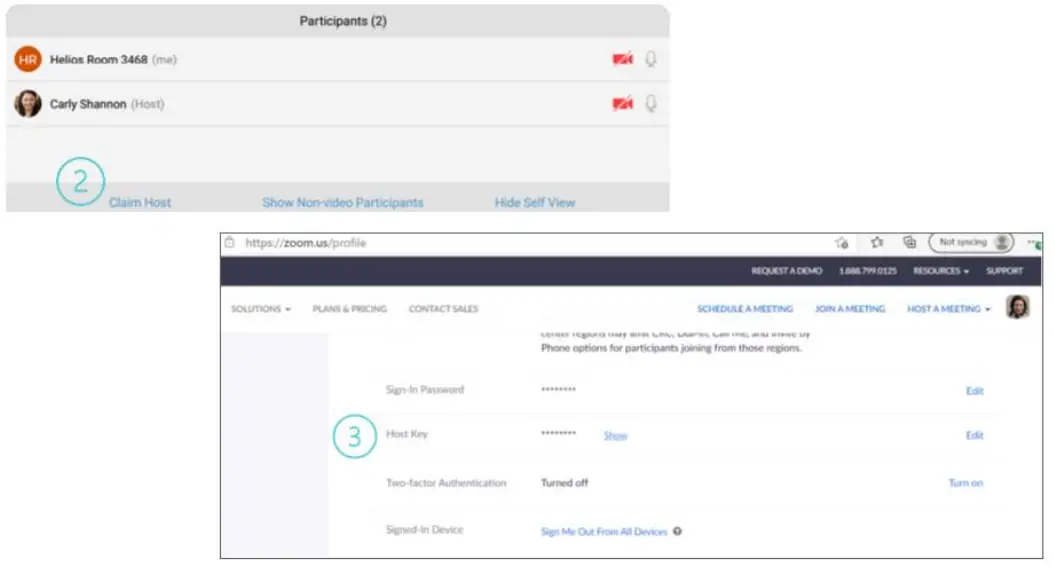Select Helios Room 3468 participant name
Screen dimensions: 1055x572
click(x=98, y=59)
